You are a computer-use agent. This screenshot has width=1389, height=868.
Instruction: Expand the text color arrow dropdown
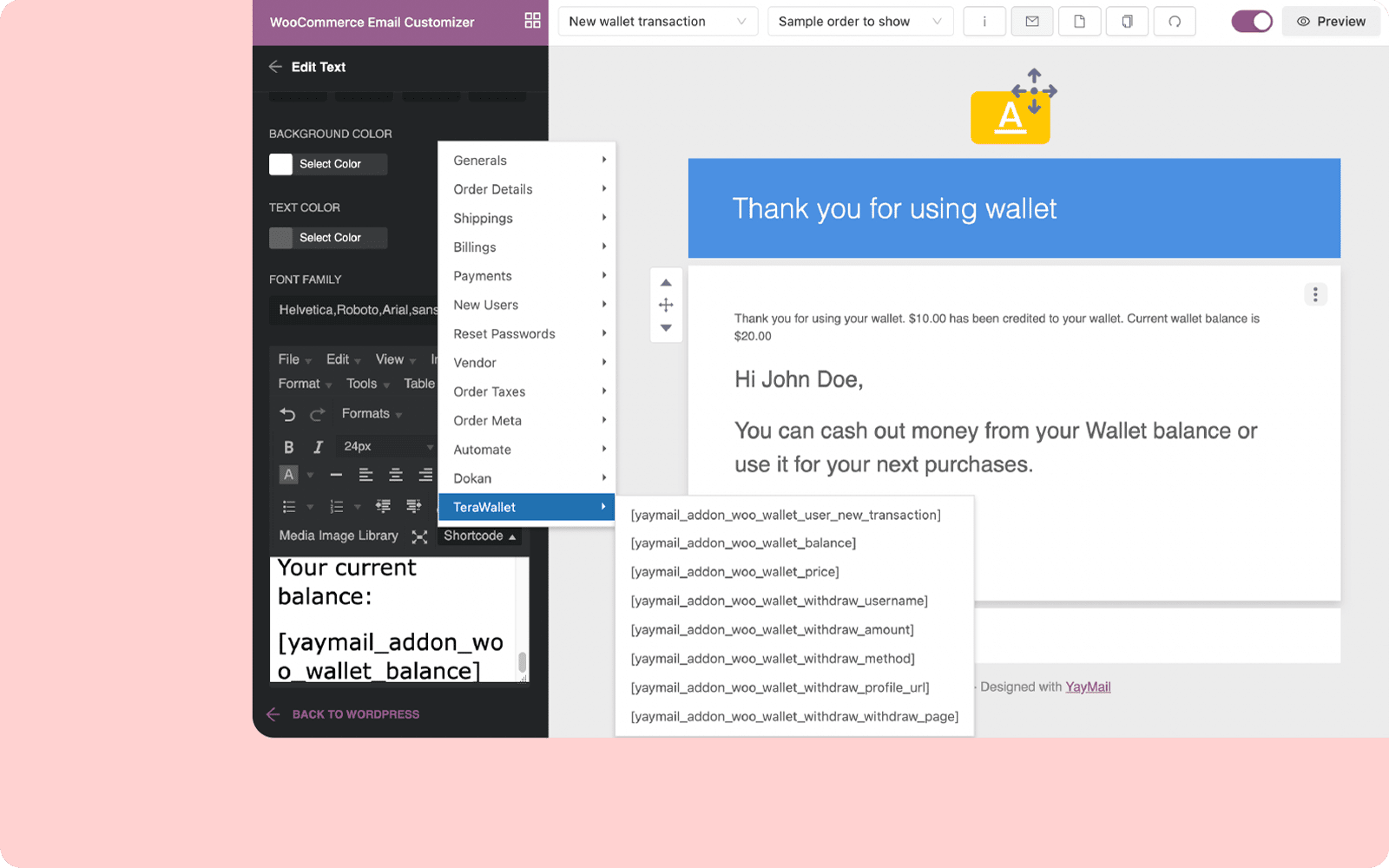point(310,475)
